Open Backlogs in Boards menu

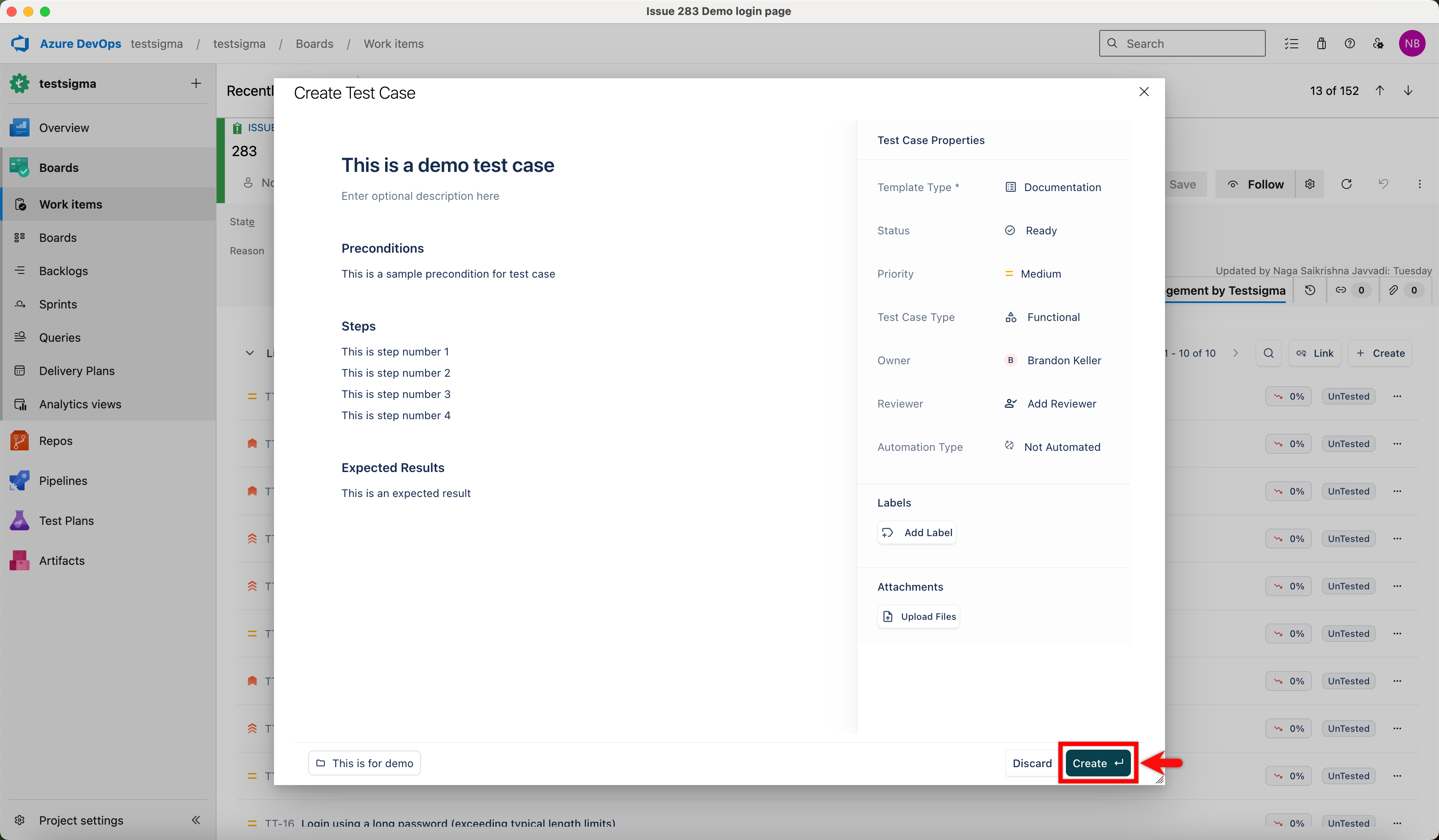pos(63,271)
